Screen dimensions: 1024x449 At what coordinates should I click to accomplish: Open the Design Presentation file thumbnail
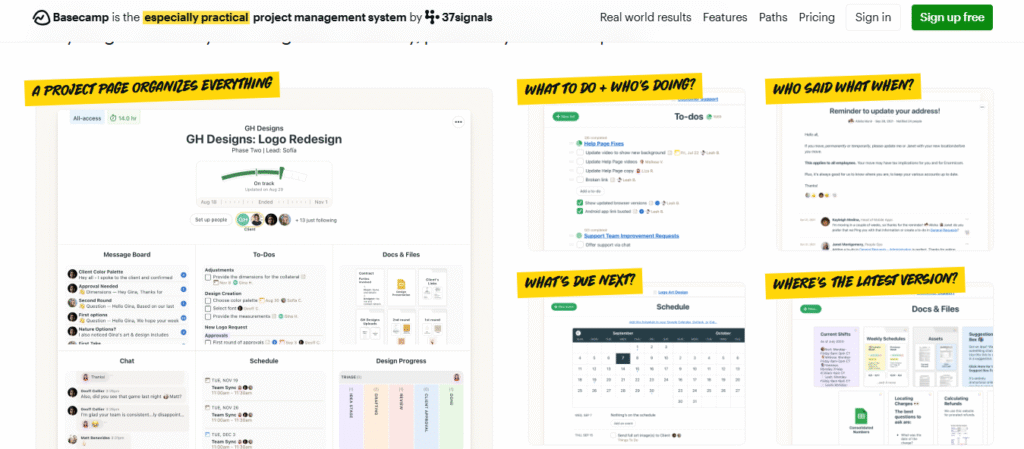pyautogui.click(x=401, y=287)
